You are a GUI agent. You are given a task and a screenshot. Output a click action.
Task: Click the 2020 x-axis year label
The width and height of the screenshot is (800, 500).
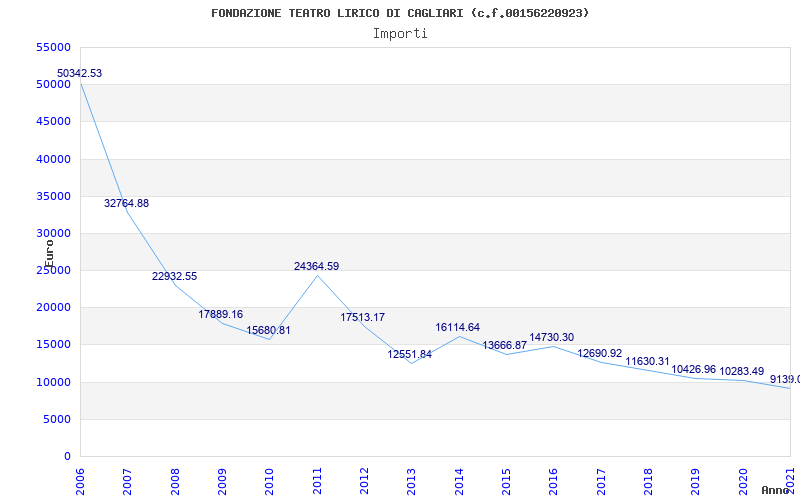(x=743, y=482)
